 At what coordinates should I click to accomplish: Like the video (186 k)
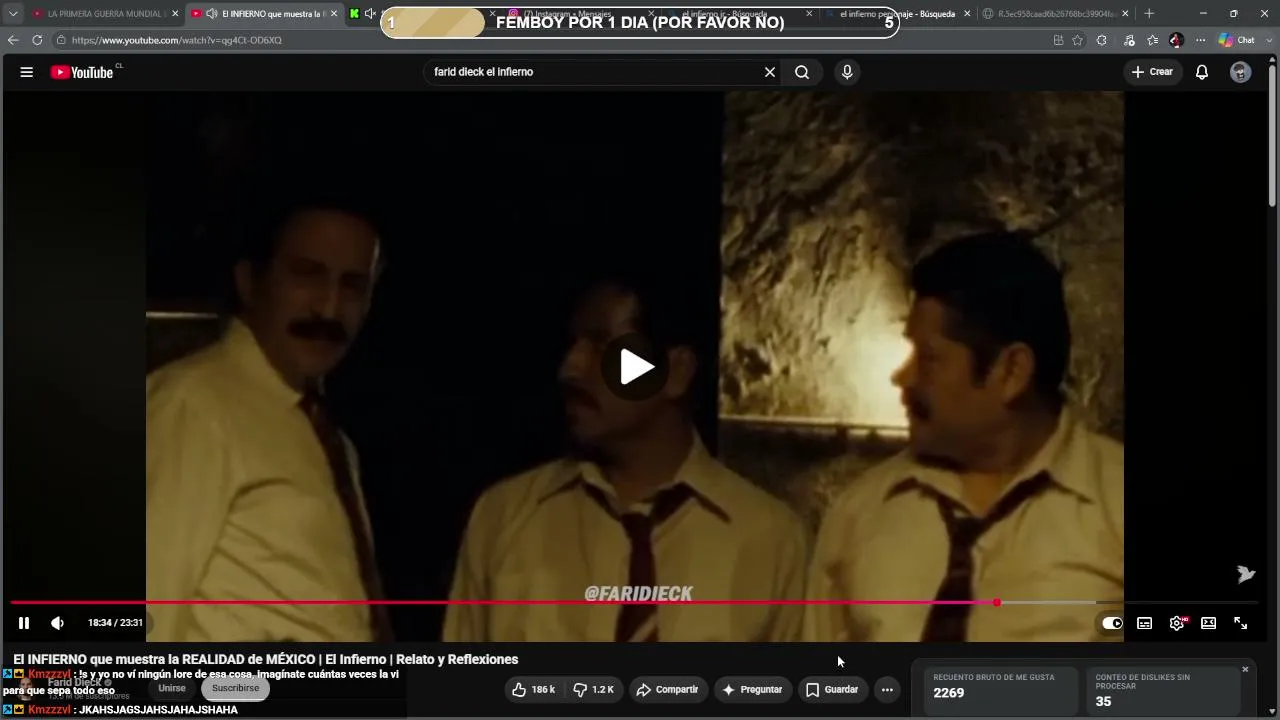533,689
